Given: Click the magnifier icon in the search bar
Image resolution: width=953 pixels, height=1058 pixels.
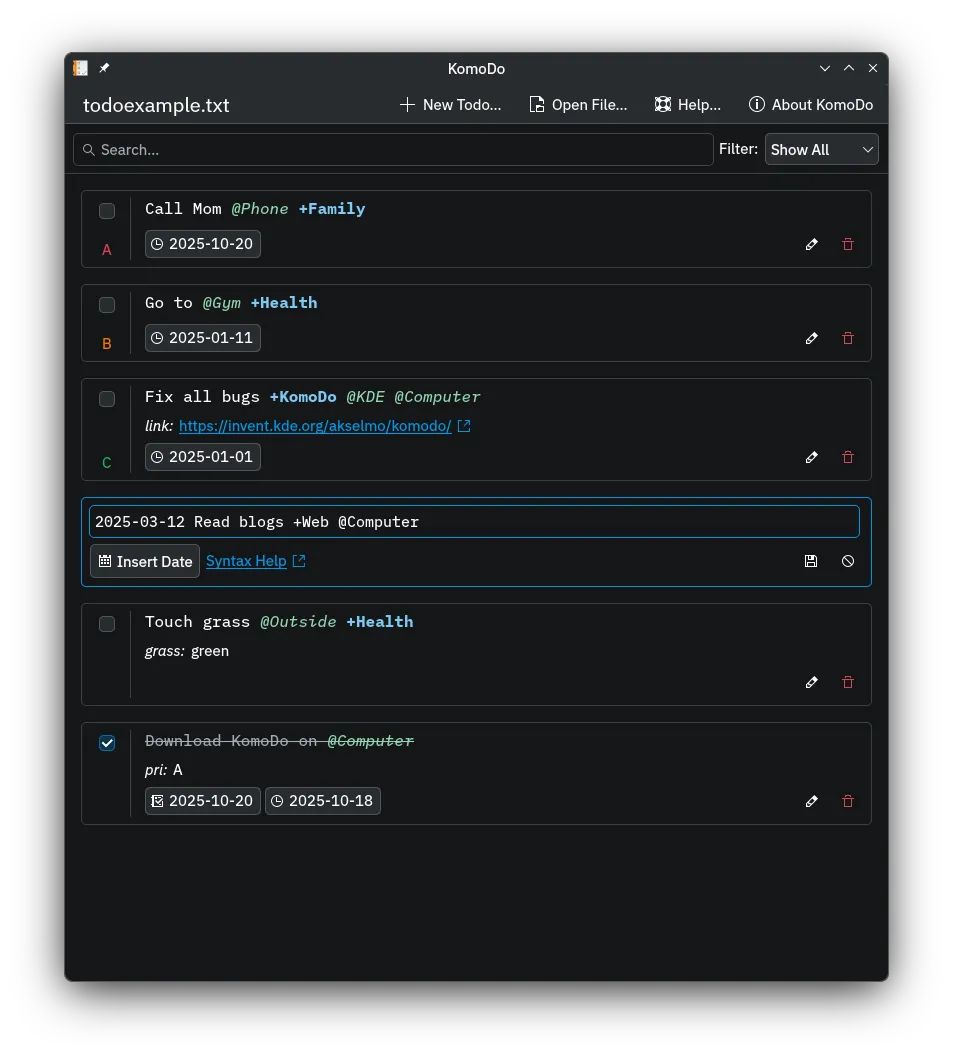Looking at the screenshot, I should pos(89,149).
